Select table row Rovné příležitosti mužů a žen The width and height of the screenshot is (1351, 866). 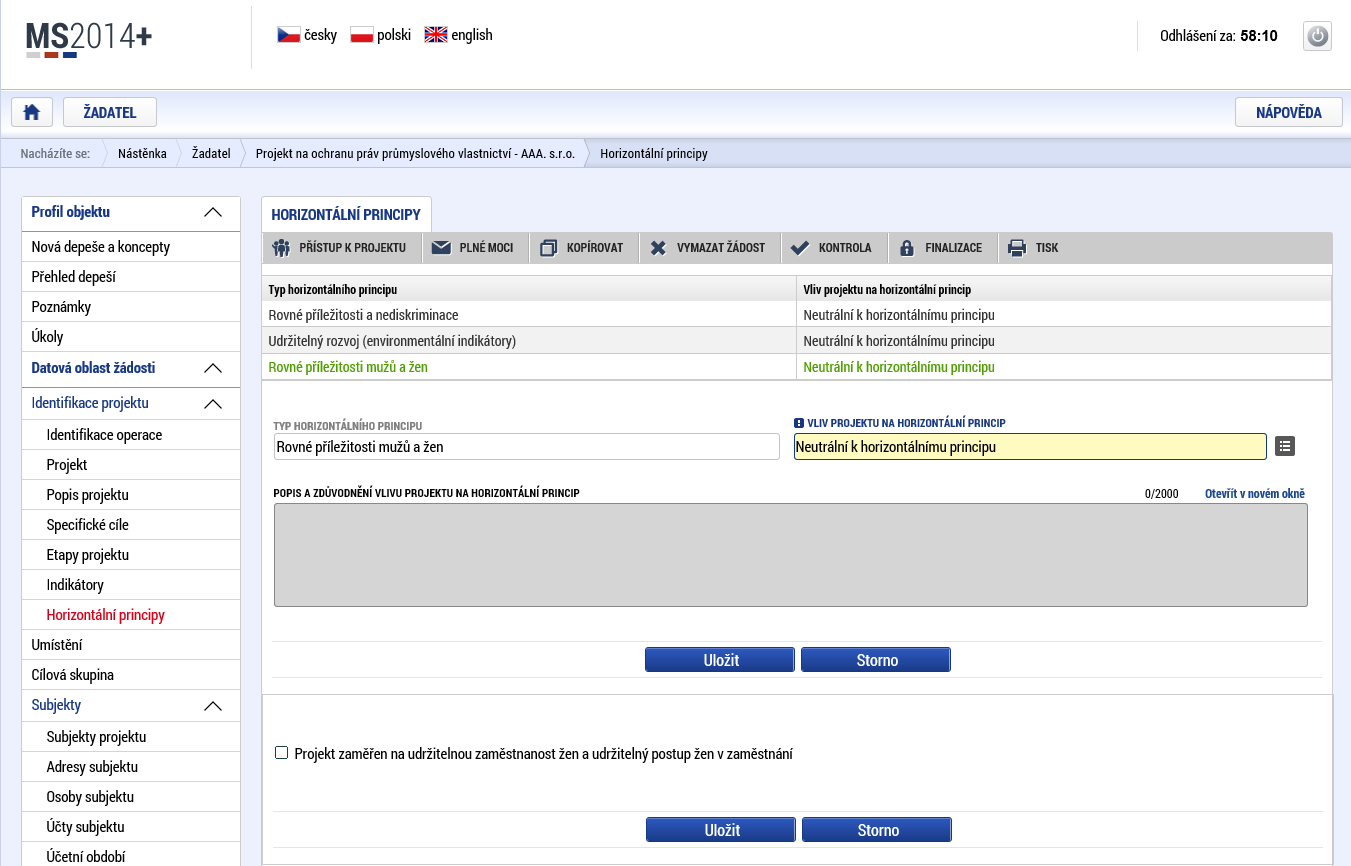tap(797, 367)
